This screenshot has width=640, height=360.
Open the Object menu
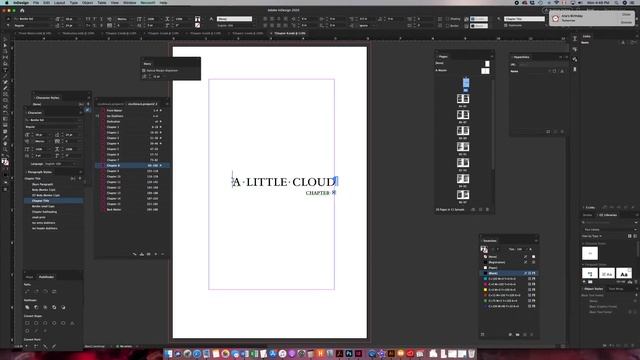[x=87, y=2]
